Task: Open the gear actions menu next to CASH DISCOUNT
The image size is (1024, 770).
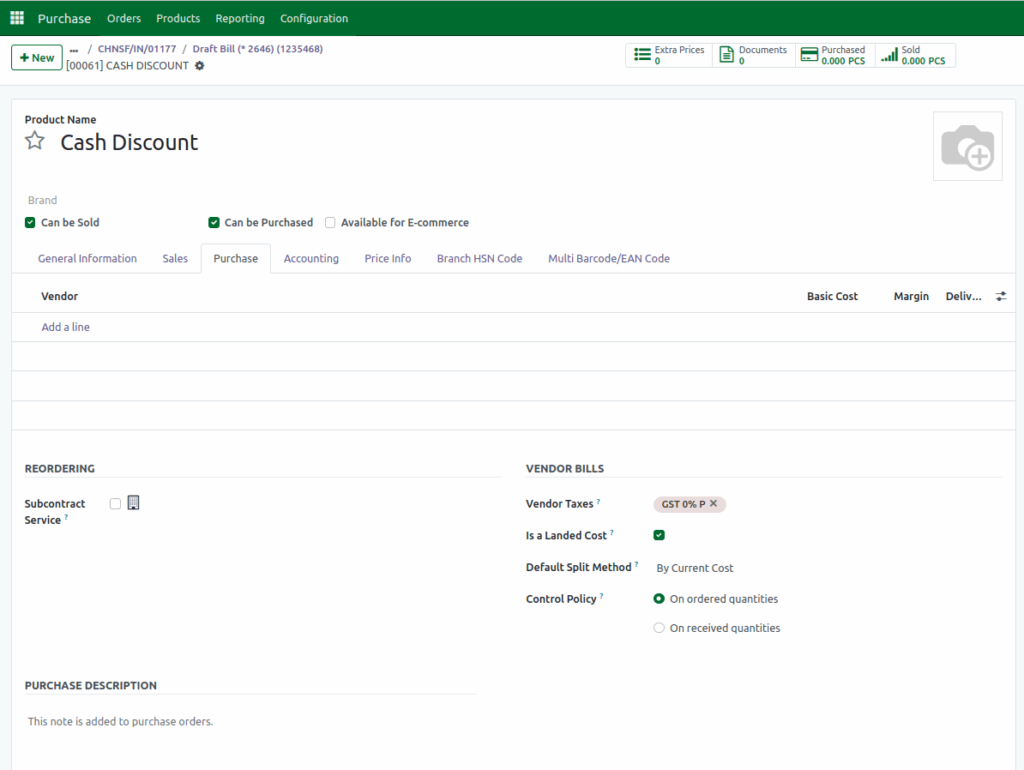Action: click(x=198, y=65)
